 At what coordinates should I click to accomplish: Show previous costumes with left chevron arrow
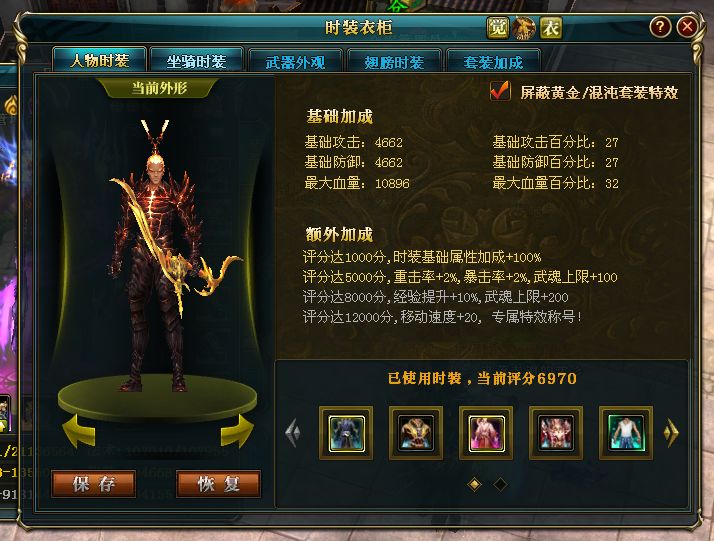coord(293,432)
